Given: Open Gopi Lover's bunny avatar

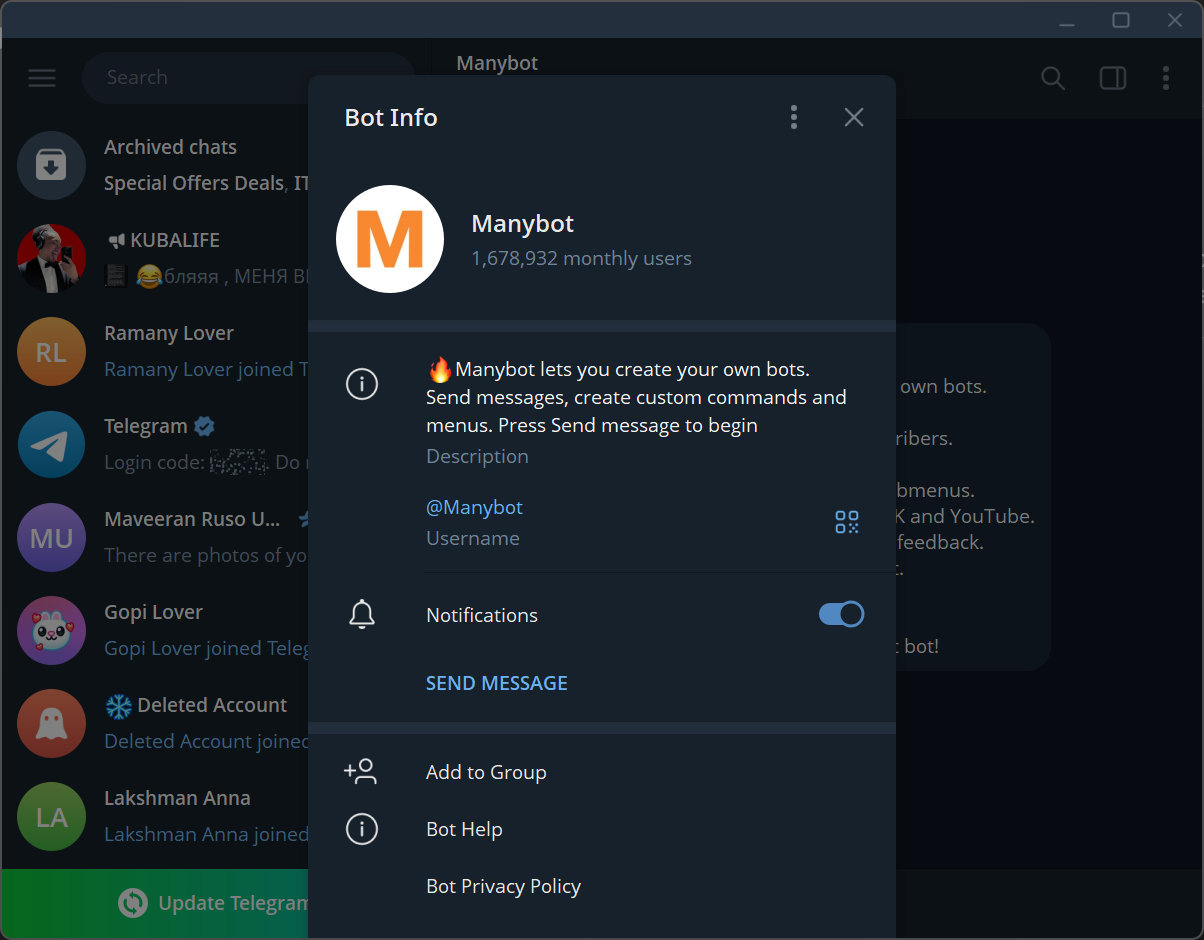Looking at the screenshot, I should [x=51, y=630].
